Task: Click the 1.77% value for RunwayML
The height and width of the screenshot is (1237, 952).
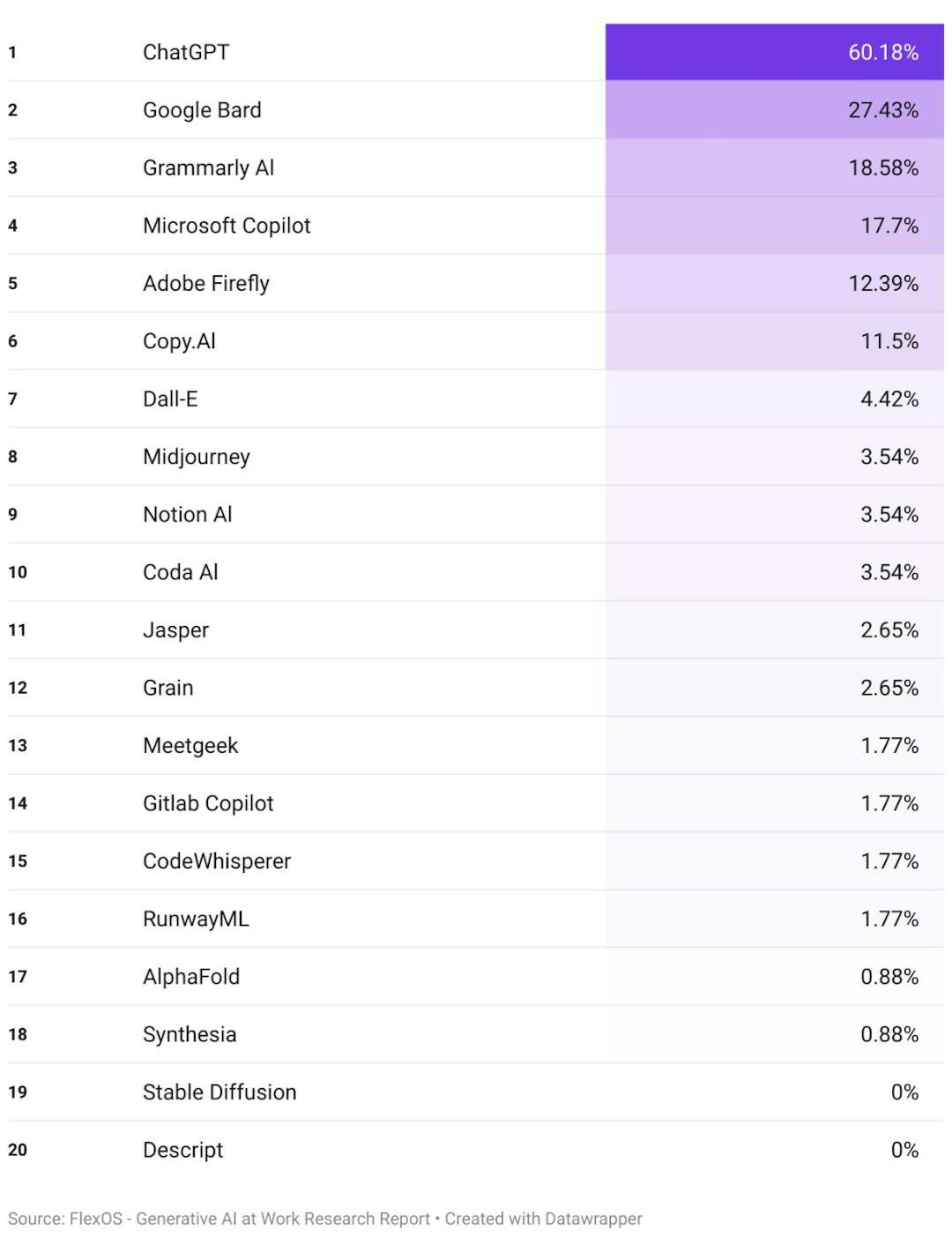Action: [x=889, y=919]
